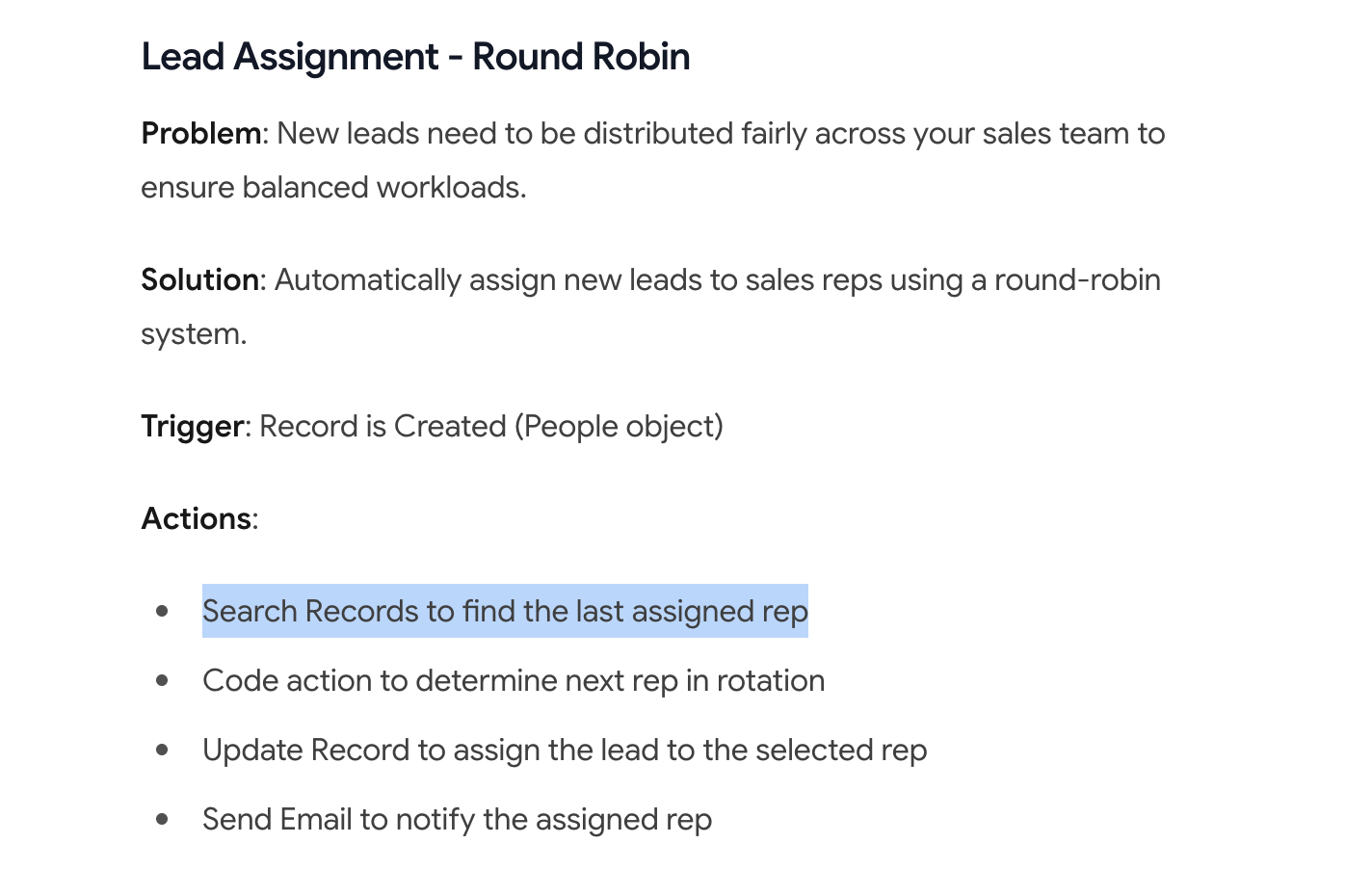Click the bullet point before "Search Records"
Viewport: 1372px width, 896px height.
[x=162, y=611]
